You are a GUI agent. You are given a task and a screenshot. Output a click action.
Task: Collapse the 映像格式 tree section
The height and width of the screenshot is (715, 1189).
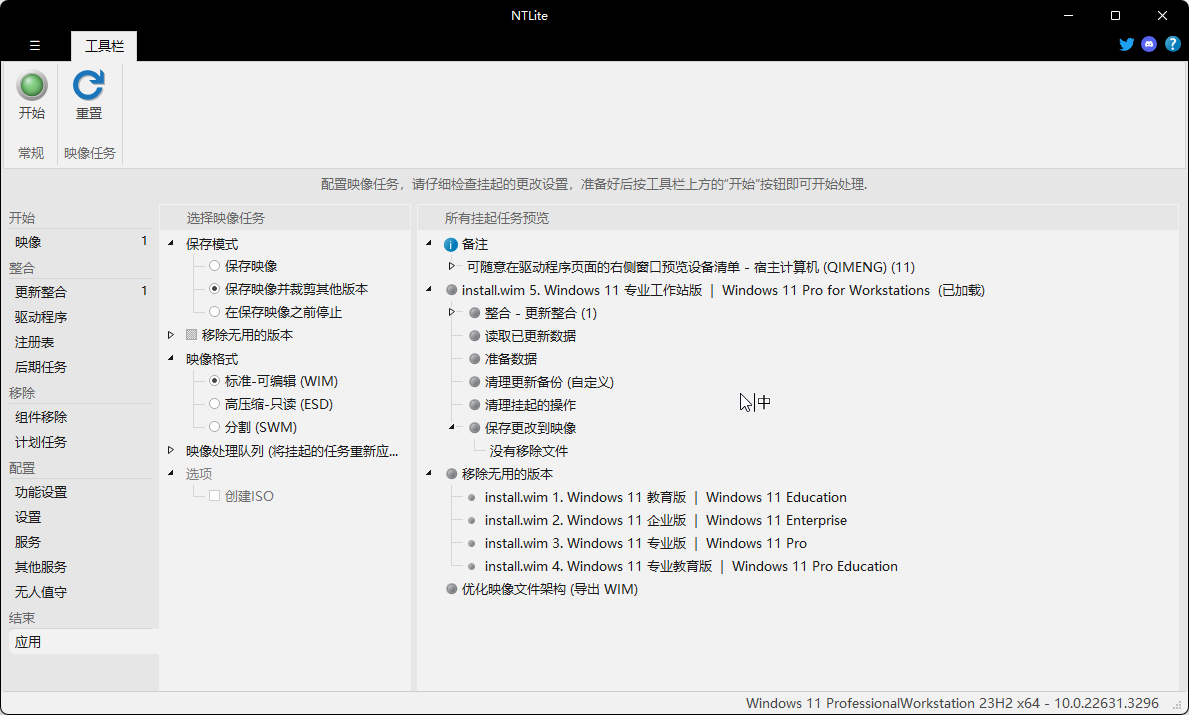tap(171, 358)
